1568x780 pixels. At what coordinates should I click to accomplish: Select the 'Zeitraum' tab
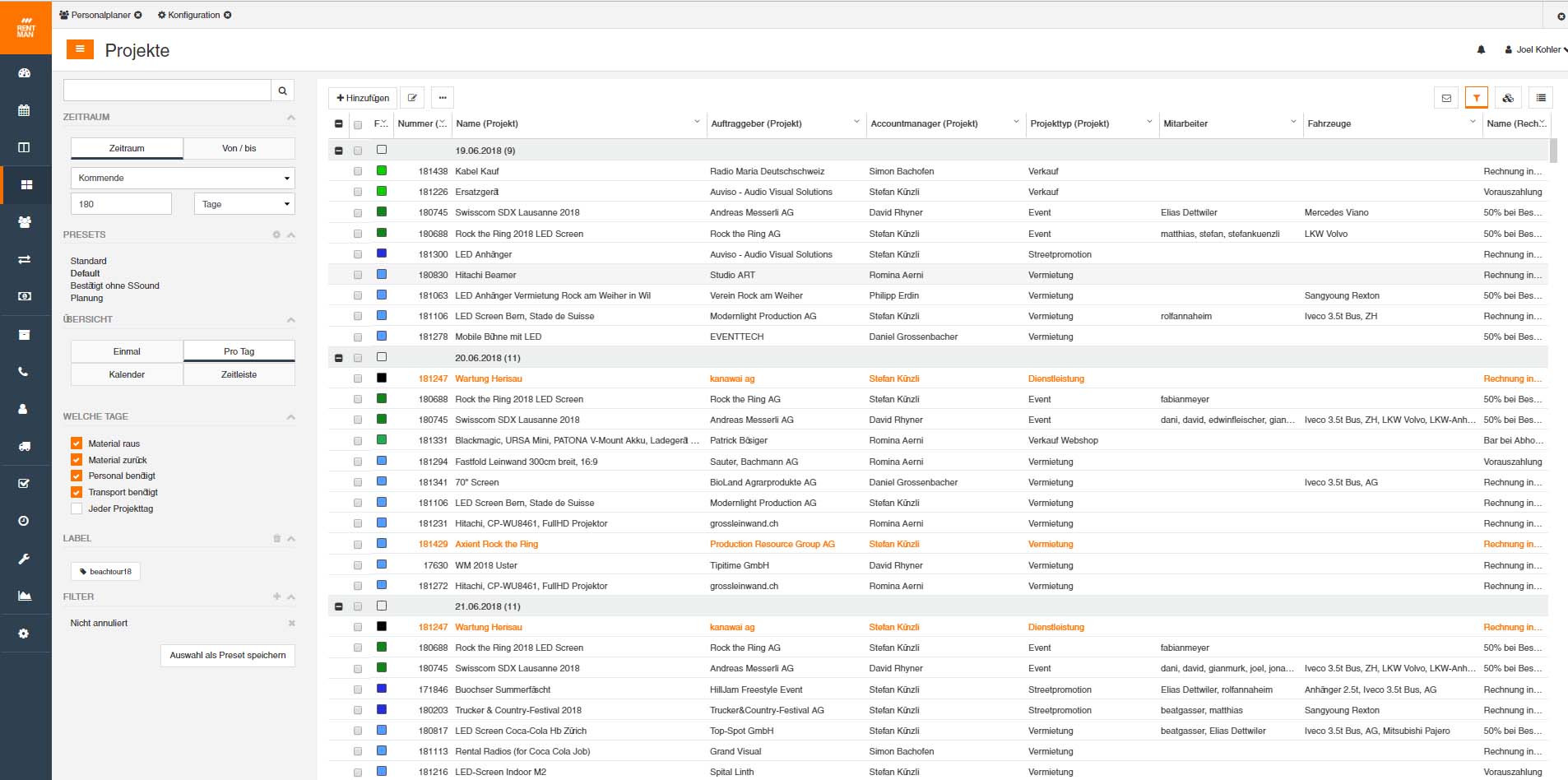pyautogui.click(x=127, y=148)
